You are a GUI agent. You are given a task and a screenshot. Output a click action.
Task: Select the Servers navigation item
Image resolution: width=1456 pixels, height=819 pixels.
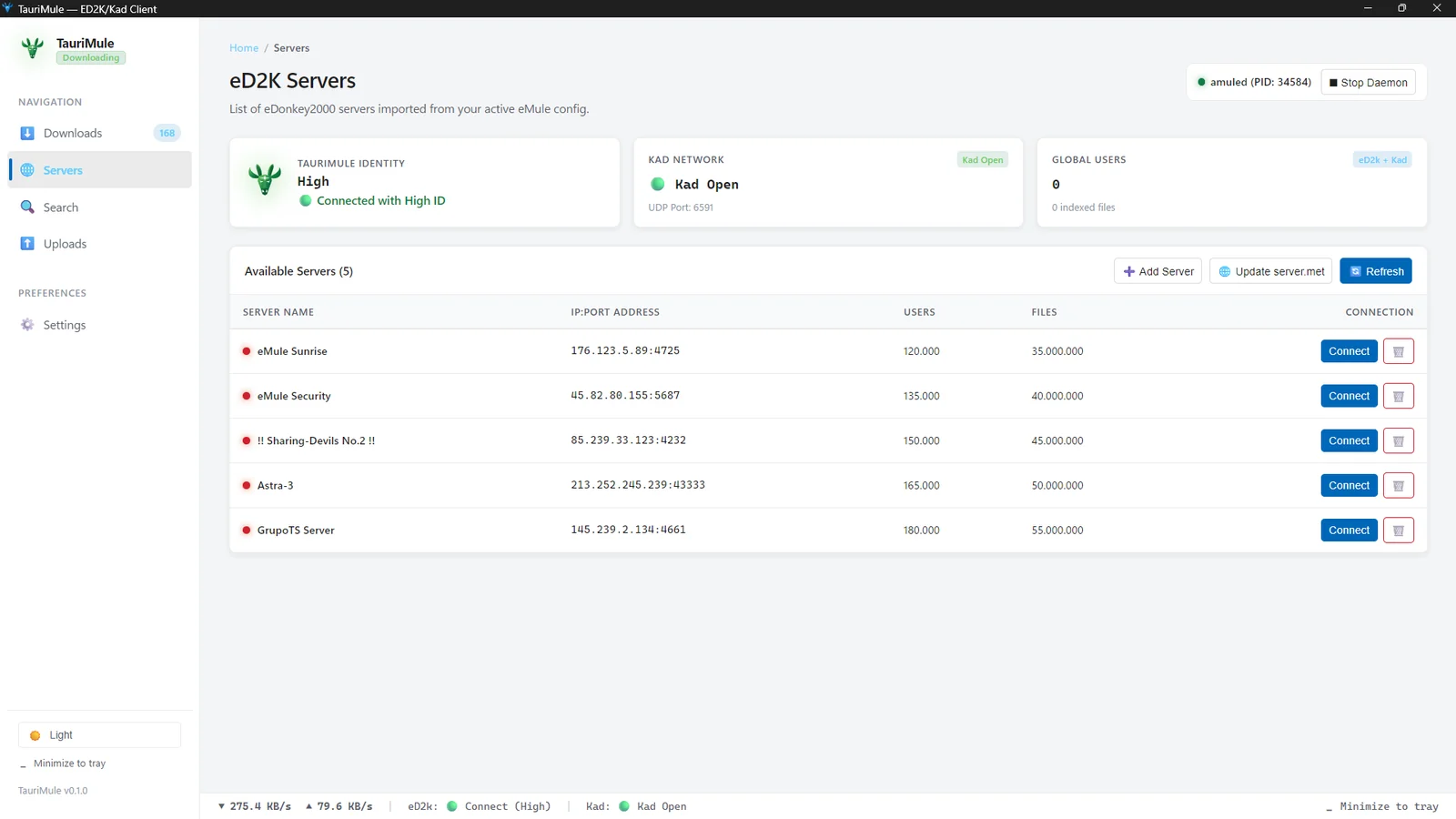pyautogui.click(x=100, y=170)
